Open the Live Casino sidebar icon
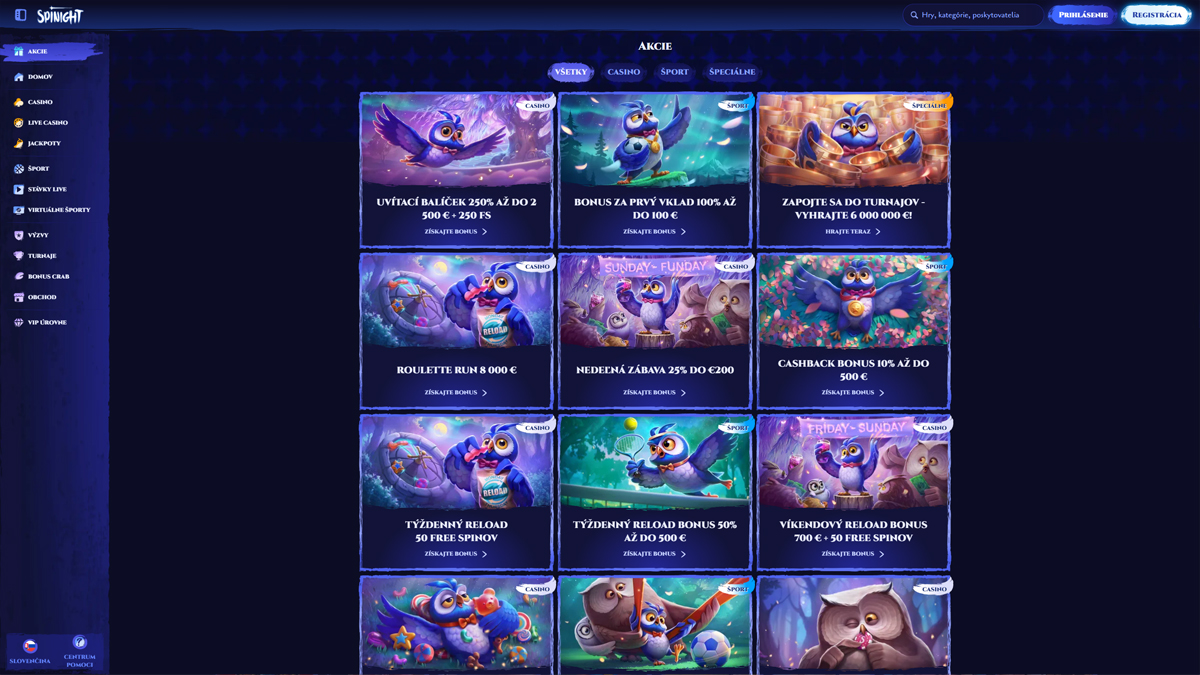This screenshot has height=675, width=1200. coord(18,123)
